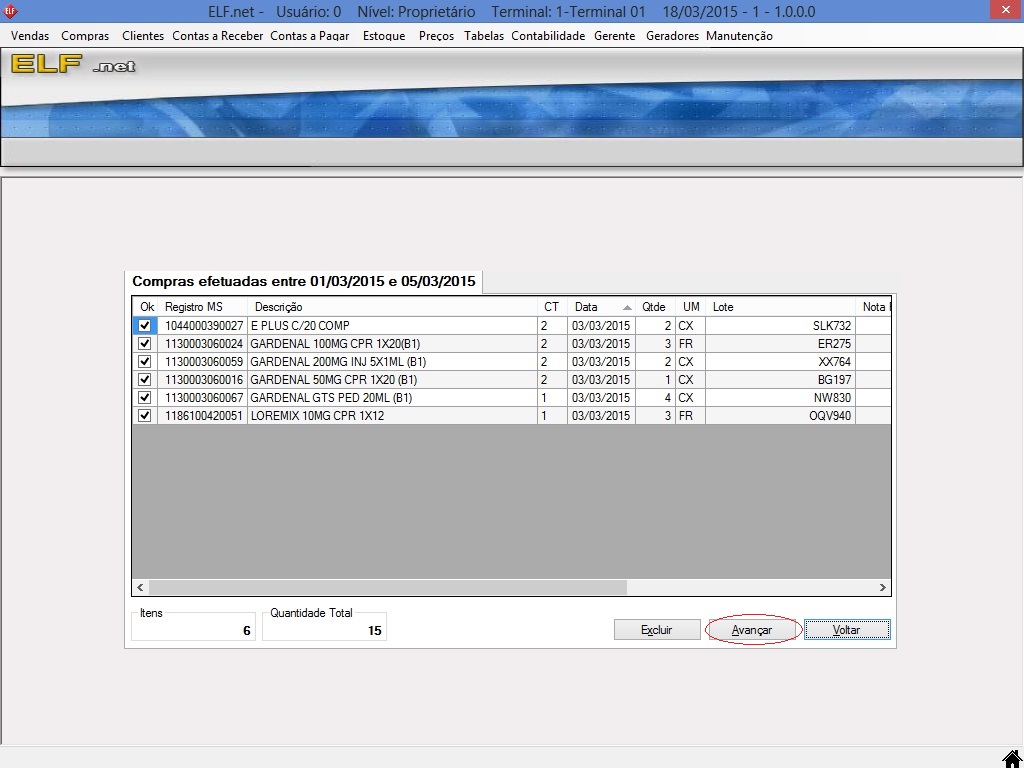
Task: Sort by the Data column header
Action: click(601, 307)
